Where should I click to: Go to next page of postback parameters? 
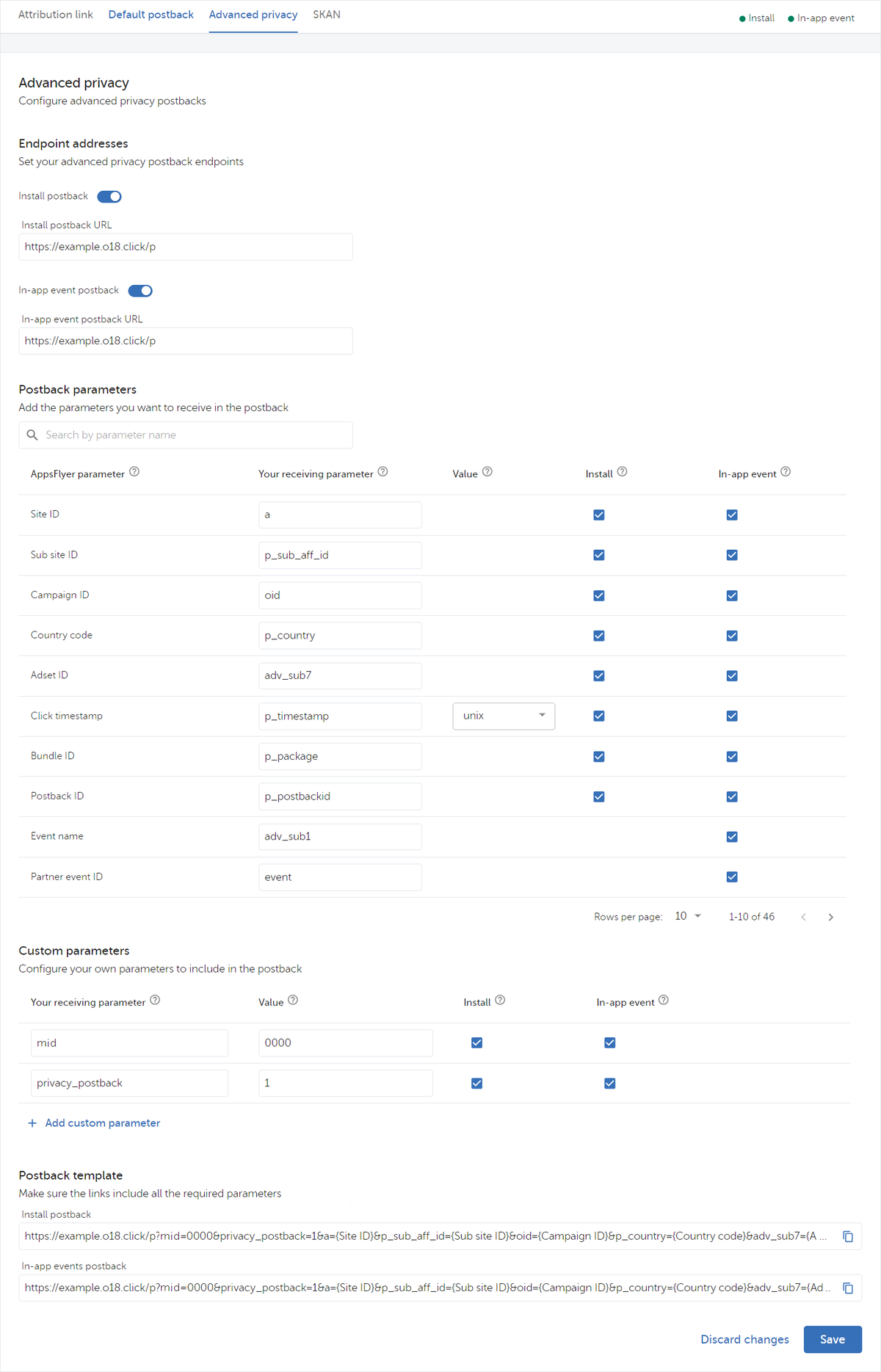tap(830, 917)
